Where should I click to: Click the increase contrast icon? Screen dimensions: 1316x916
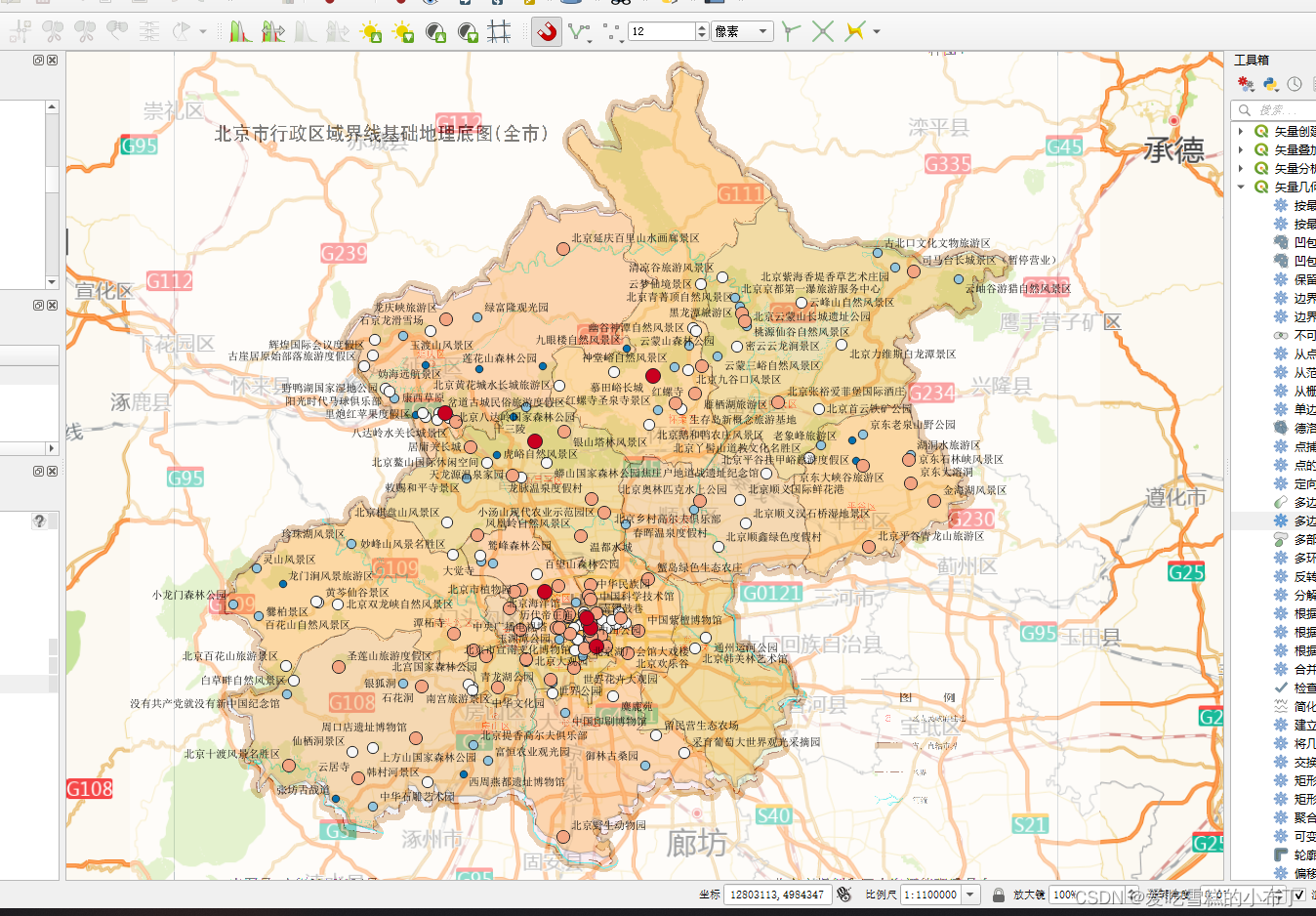click(435, 32)
